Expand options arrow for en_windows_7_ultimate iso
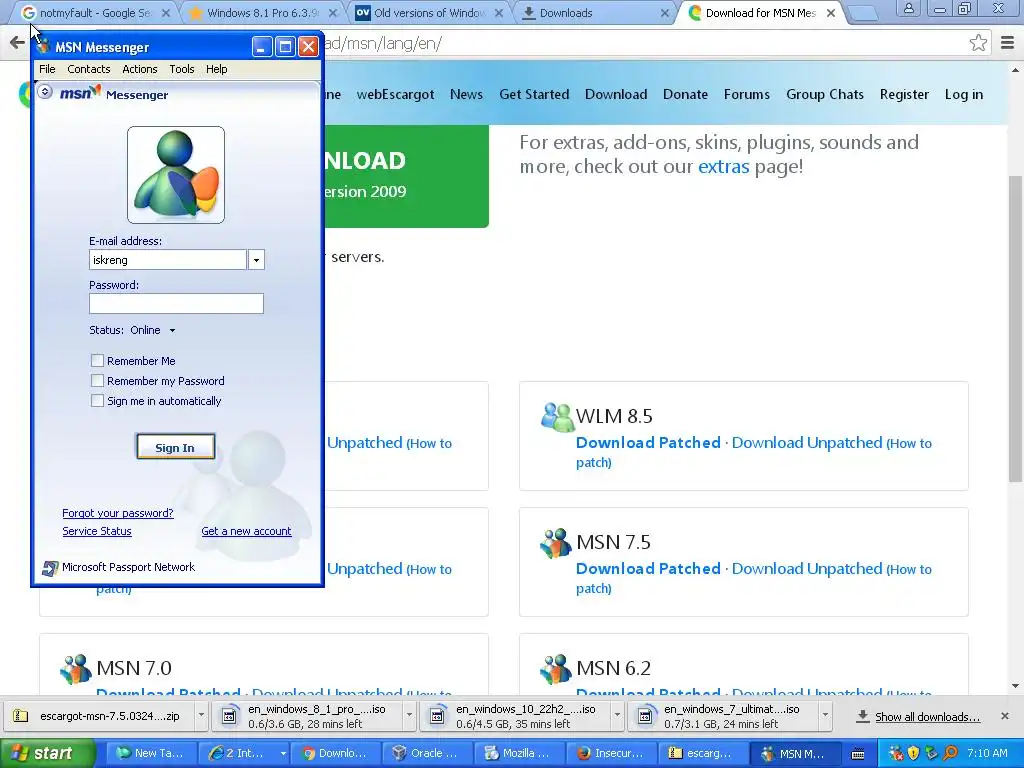 pos(825,716)
